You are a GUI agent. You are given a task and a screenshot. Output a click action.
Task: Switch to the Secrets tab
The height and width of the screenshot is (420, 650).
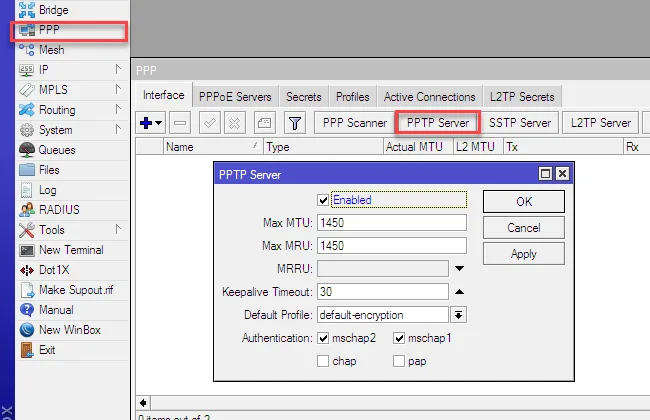[x=304, y=97]
